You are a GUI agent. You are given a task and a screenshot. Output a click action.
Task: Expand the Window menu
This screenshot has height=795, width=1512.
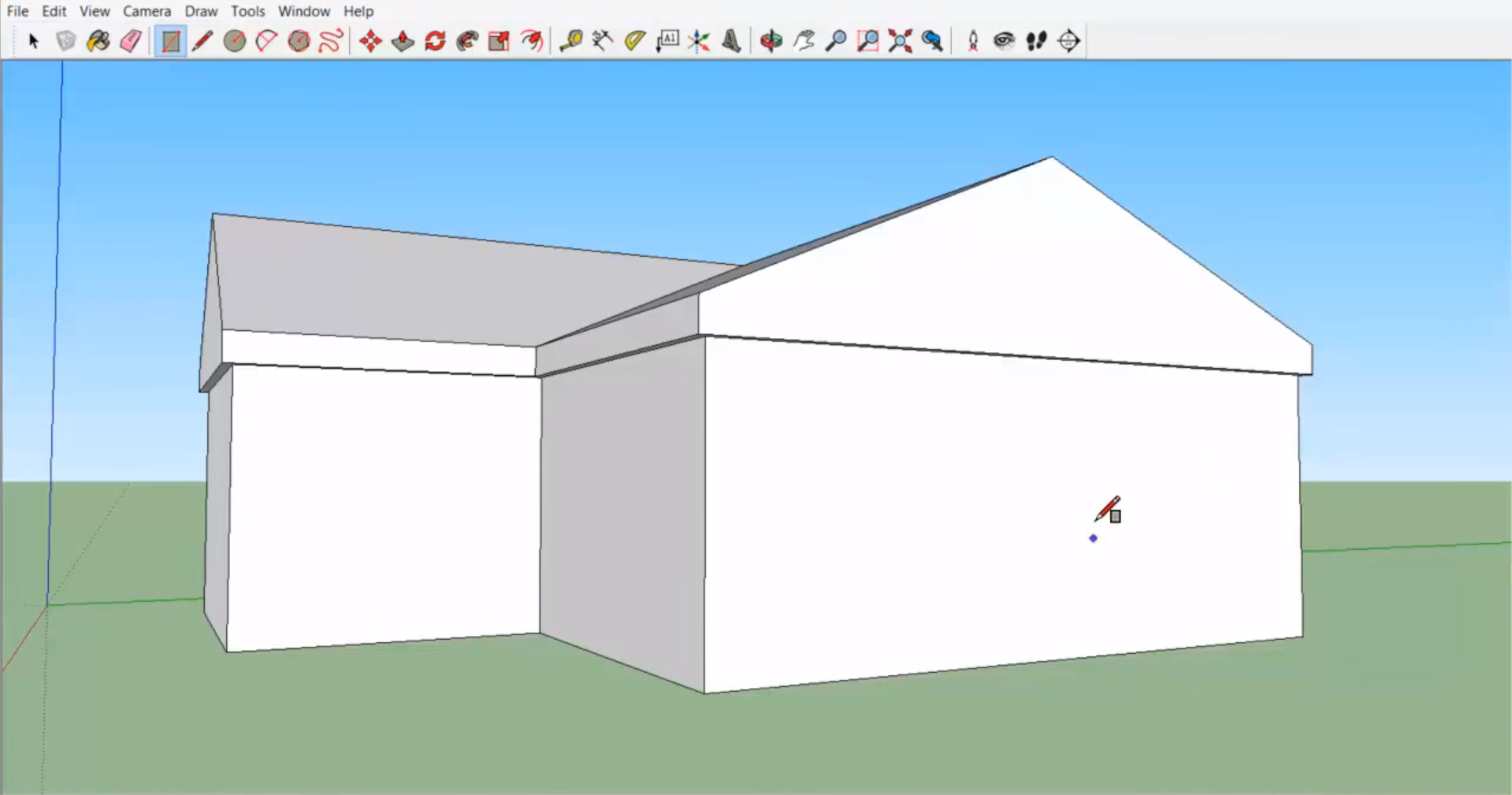(303, 11)
